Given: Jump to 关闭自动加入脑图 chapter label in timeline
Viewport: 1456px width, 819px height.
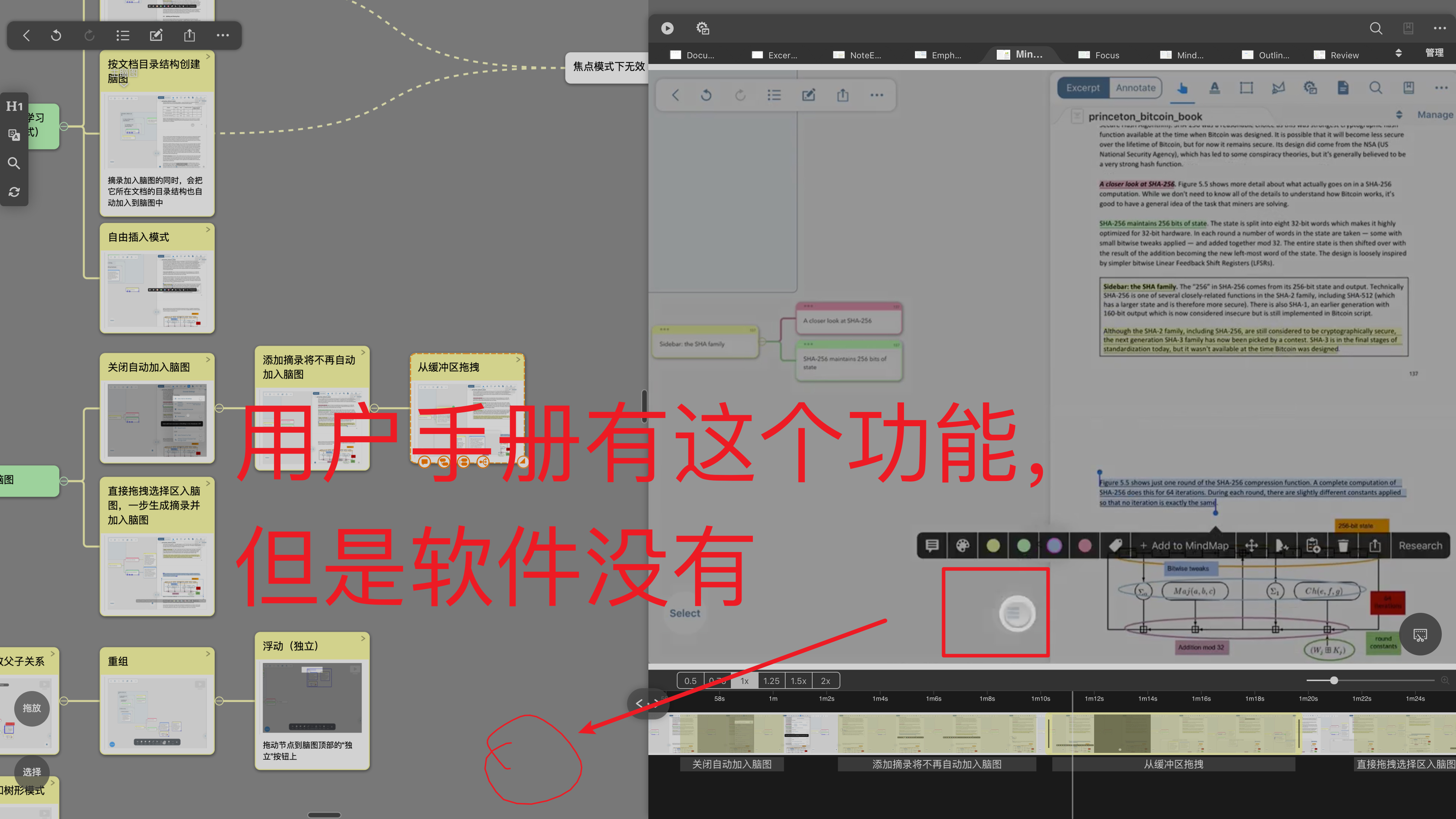Looking at the screenshot, I should coord(732,764).
